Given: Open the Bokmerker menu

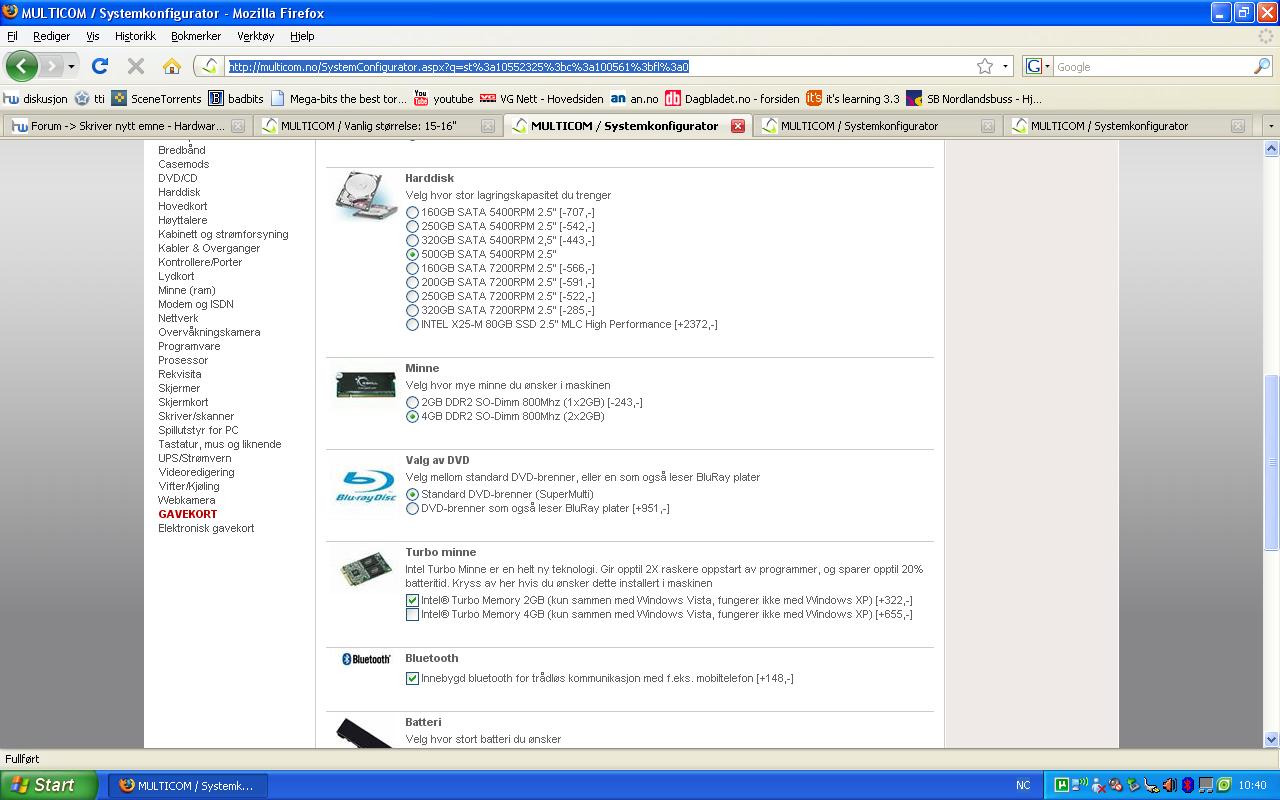Looking at the screenshot, I should [196, 36].
